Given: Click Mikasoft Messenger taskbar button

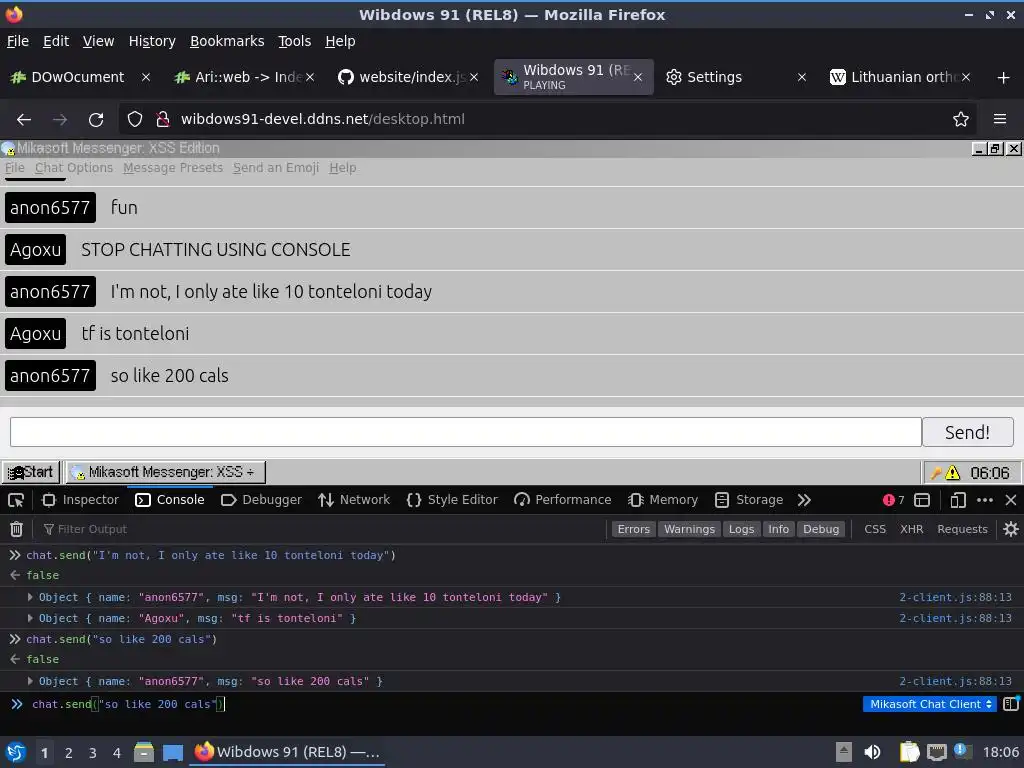Looking at the screenshot, I should tap(167, 472).
